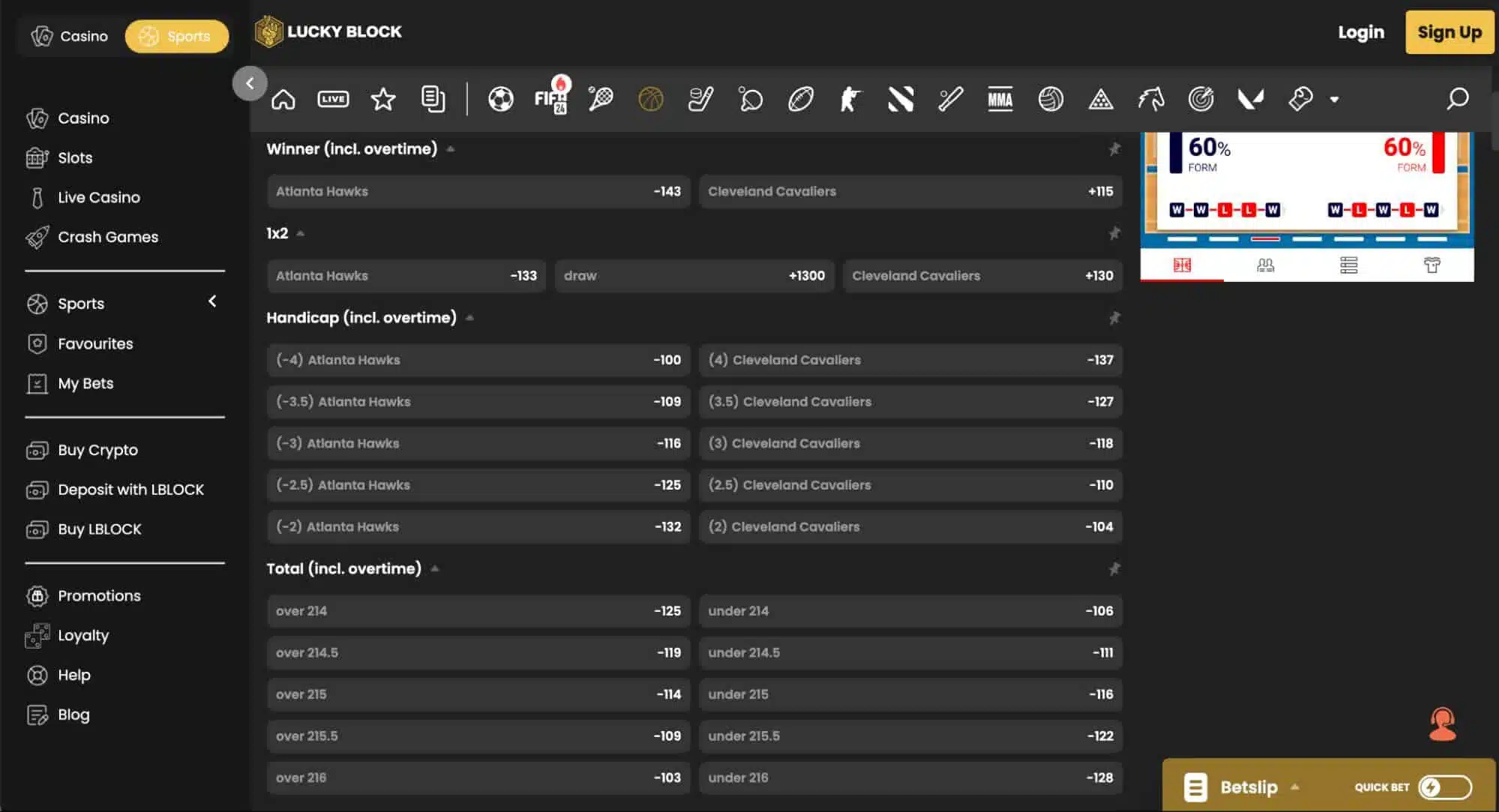Select the table tennis sport icon

pyautogui.click(x=751, y=99)
